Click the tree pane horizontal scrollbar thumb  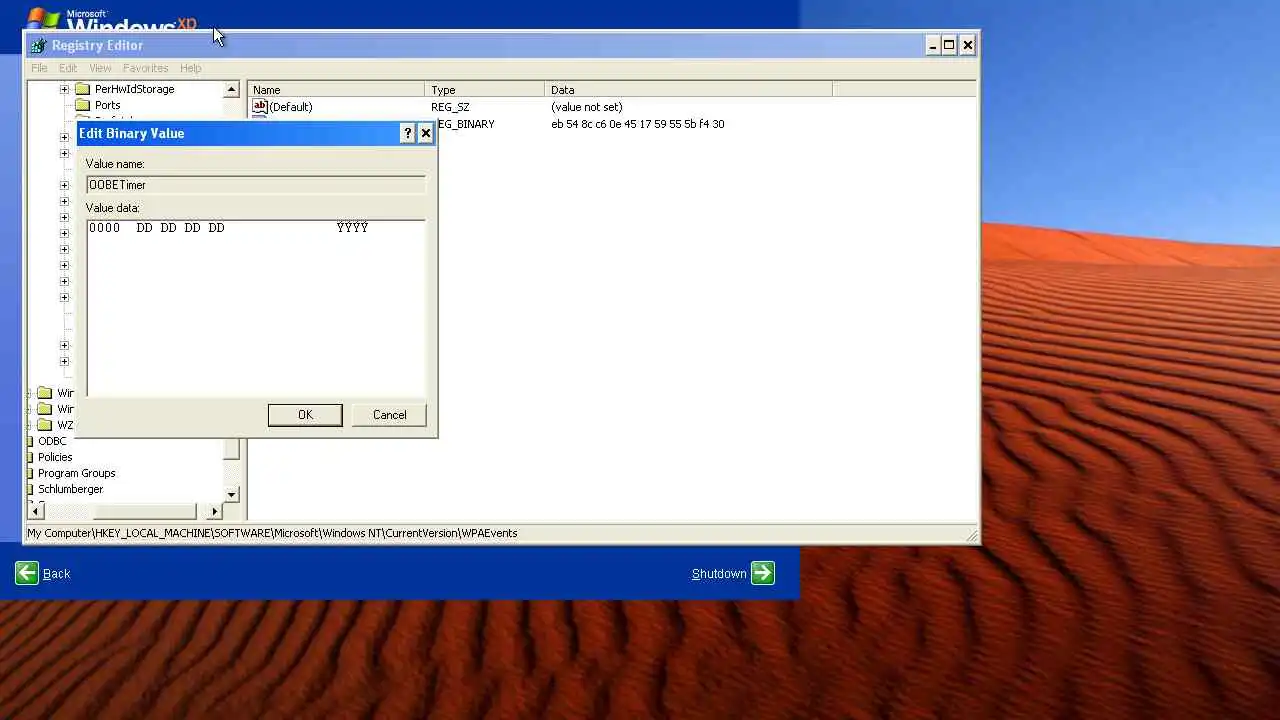146,511
